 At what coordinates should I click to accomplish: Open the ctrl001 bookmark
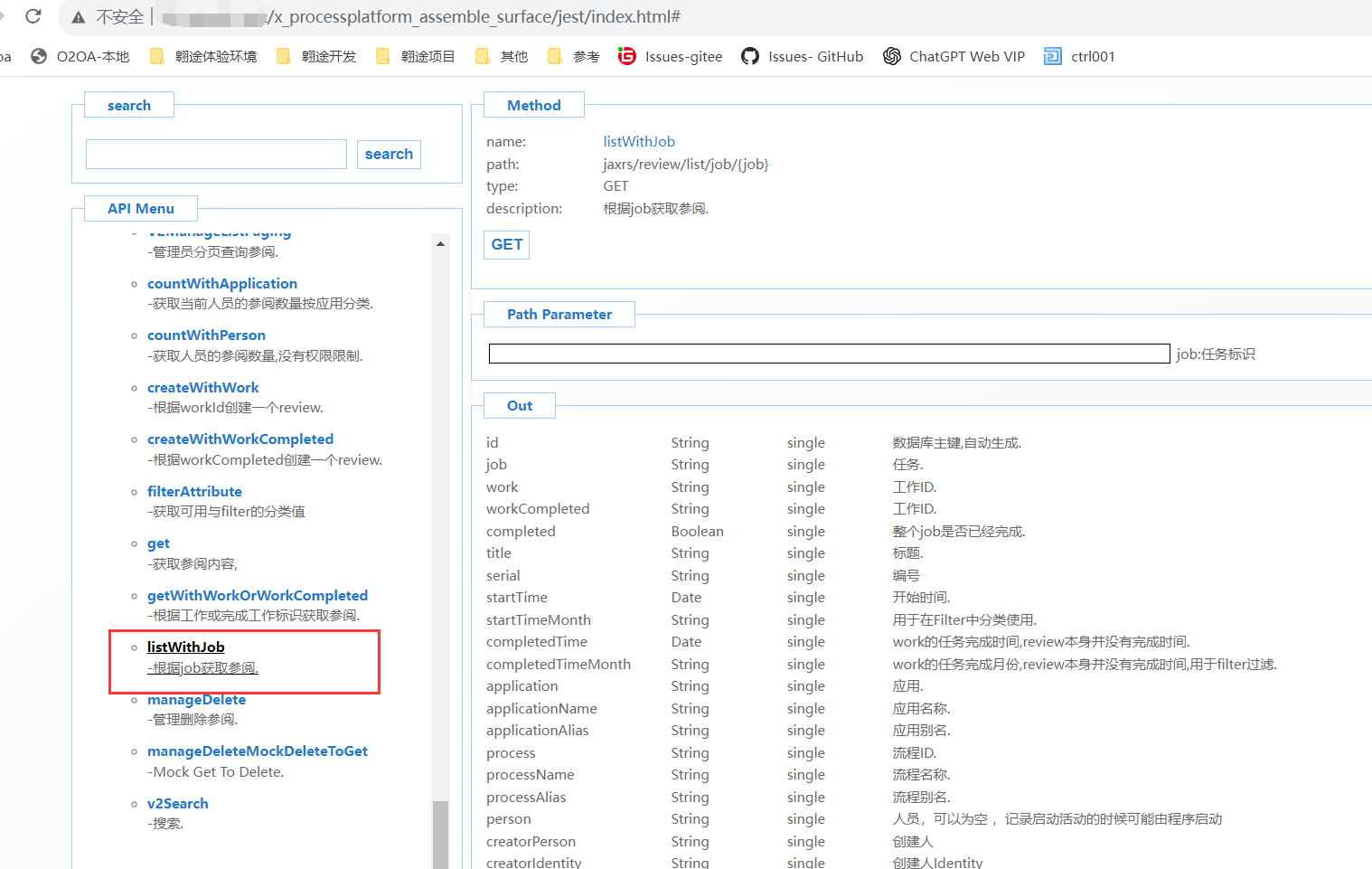[1080, 56]
